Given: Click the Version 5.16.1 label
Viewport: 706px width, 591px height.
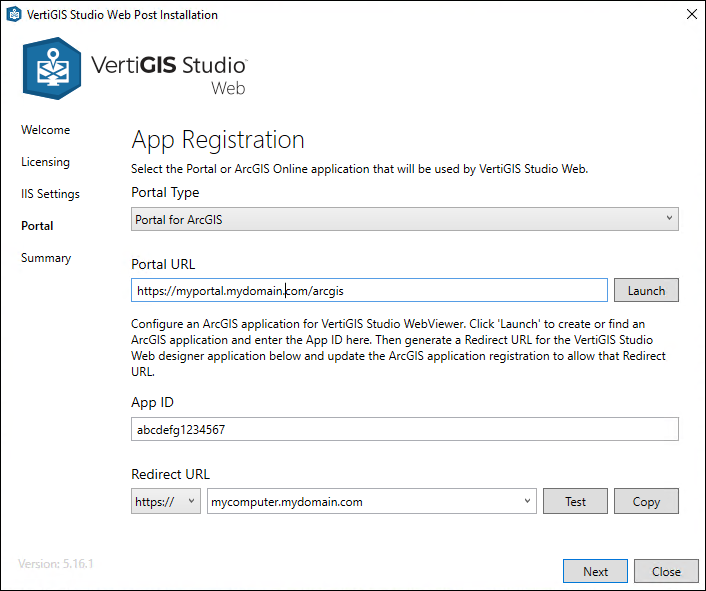Looking at the screenshot, I should click(56, 564).
